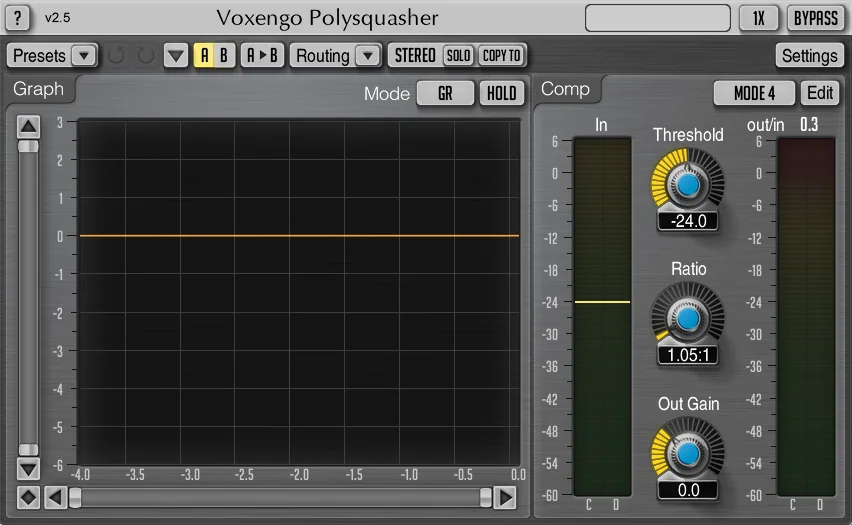Click the horizontal scrollbar right handle
The height and width of the screenshot is (525, 852).
[x=486, y=497]
